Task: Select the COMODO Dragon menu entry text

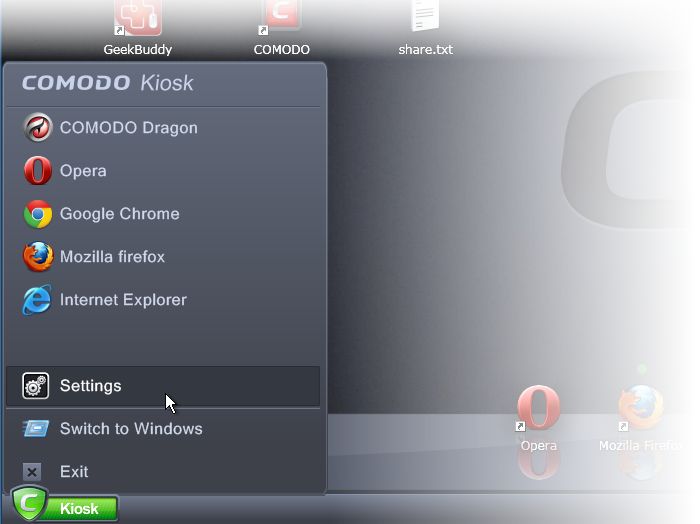Action: pyautogui.click(x=129, y=128)
